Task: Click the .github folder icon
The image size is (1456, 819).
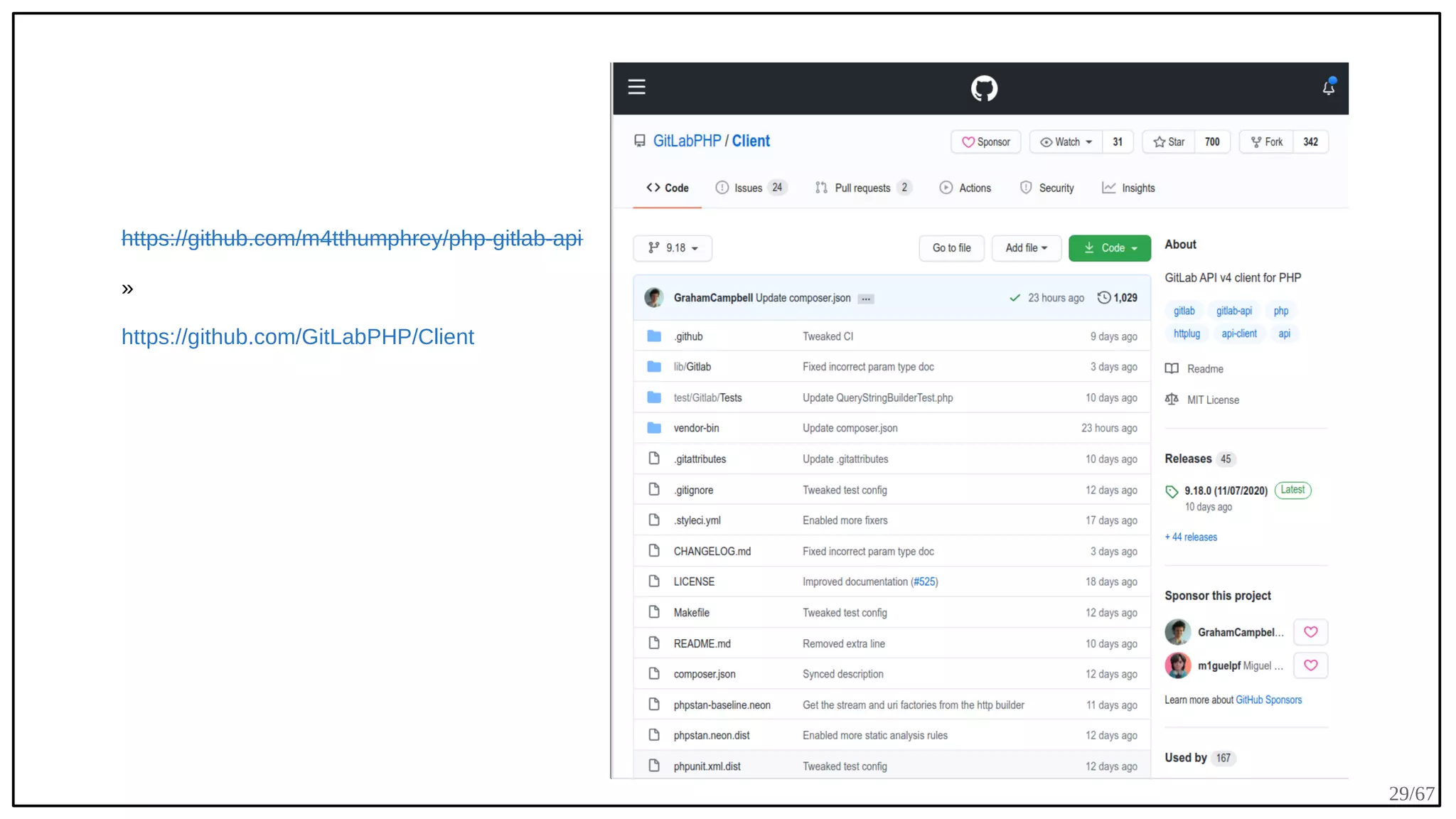Action: tap(654, 336)
